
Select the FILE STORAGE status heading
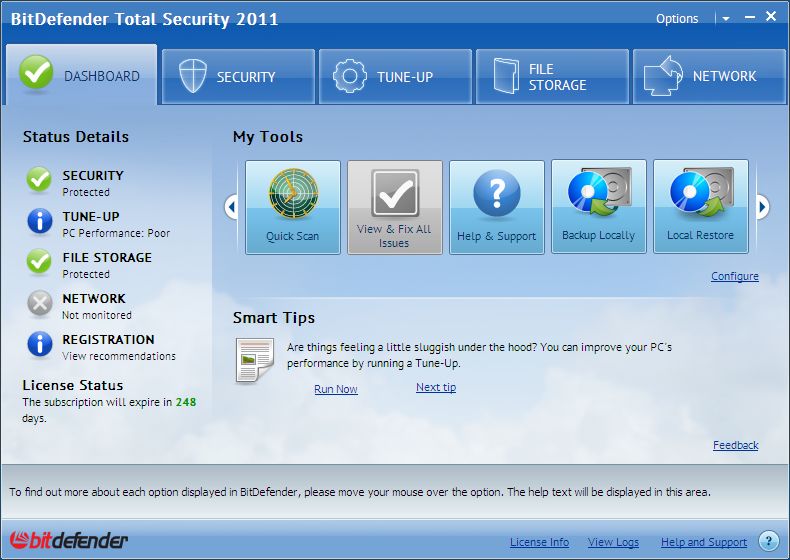tap(107, 258)
